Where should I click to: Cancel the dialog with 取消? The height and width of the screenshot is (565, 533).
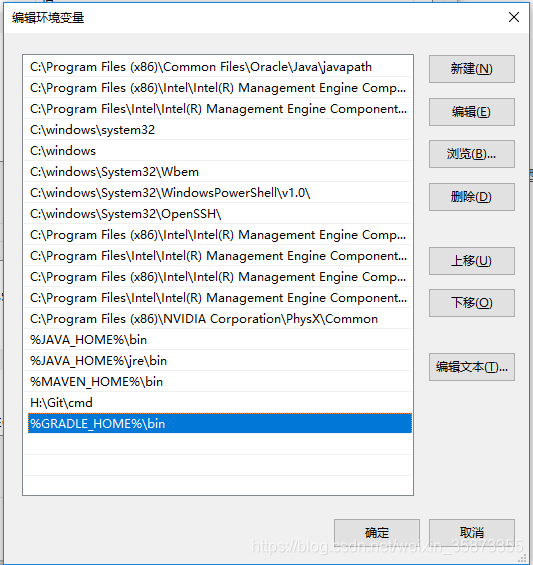click(471, 533)
